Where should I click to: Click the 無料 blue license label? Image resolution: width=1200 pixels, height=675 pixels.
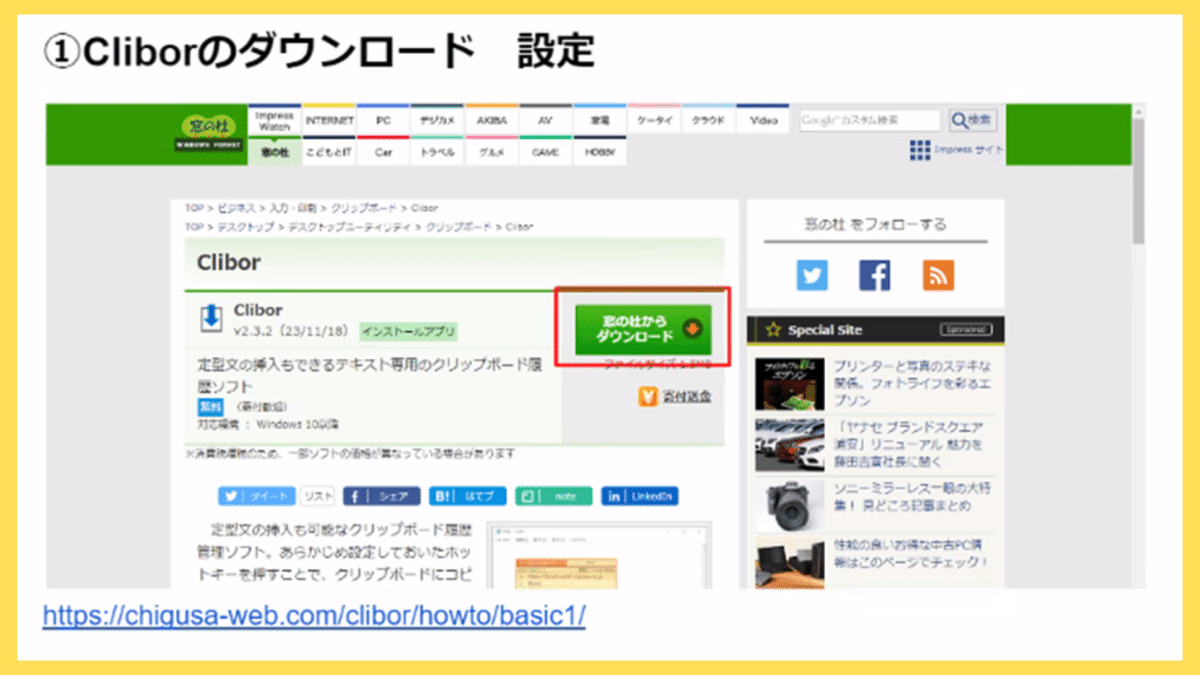pyautogui.click(x=210, y=407)
